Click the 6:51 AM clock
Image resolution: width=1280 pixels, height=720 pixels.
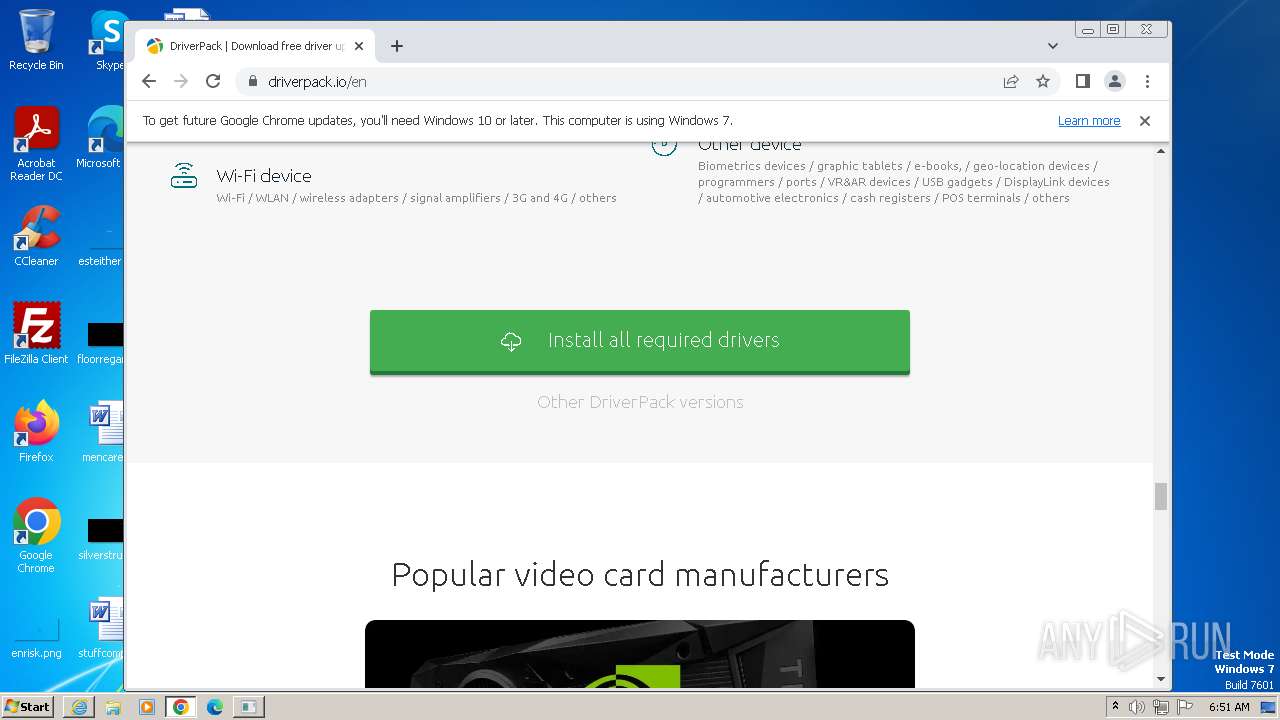(x=1229, y=707)
